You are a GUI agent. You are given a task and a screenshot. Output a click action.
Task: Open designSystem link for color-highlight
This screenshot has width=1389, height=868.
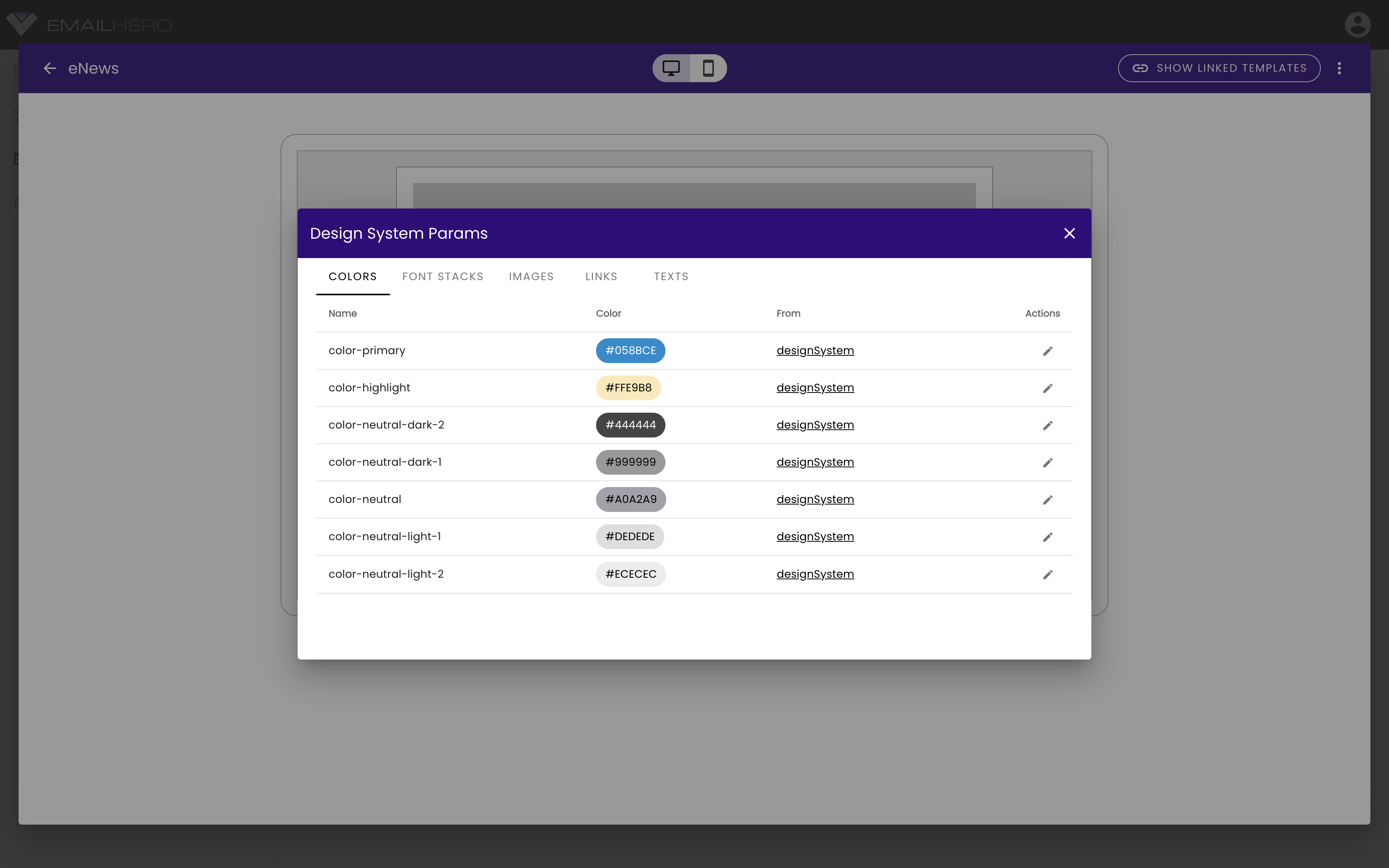[815, 387]
